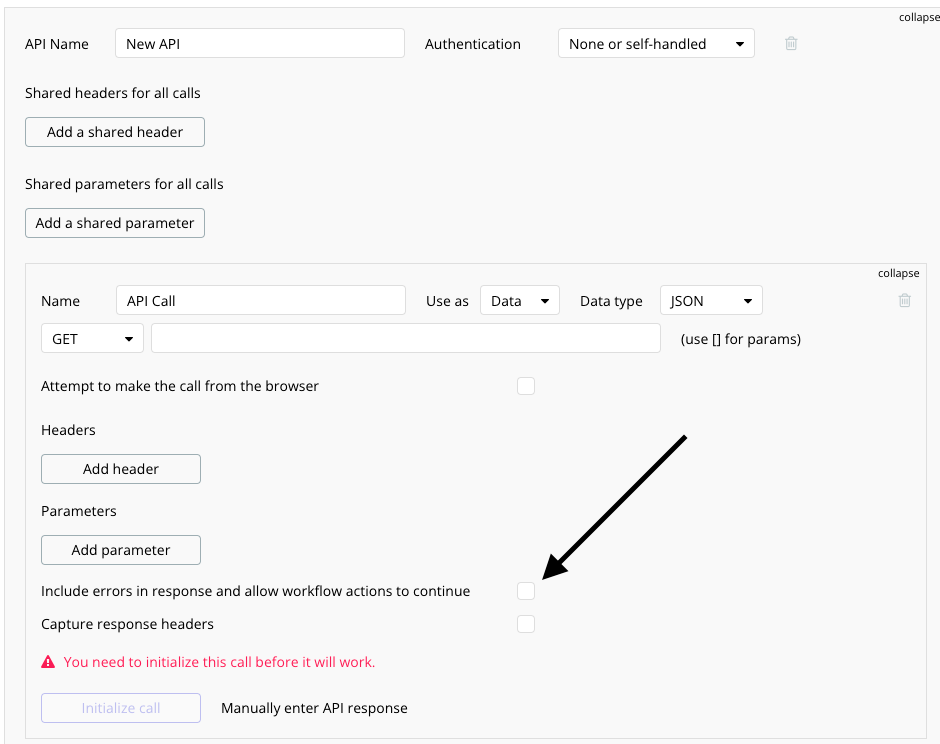
Task: Click the Add parameter button
Action: [120, 550]
